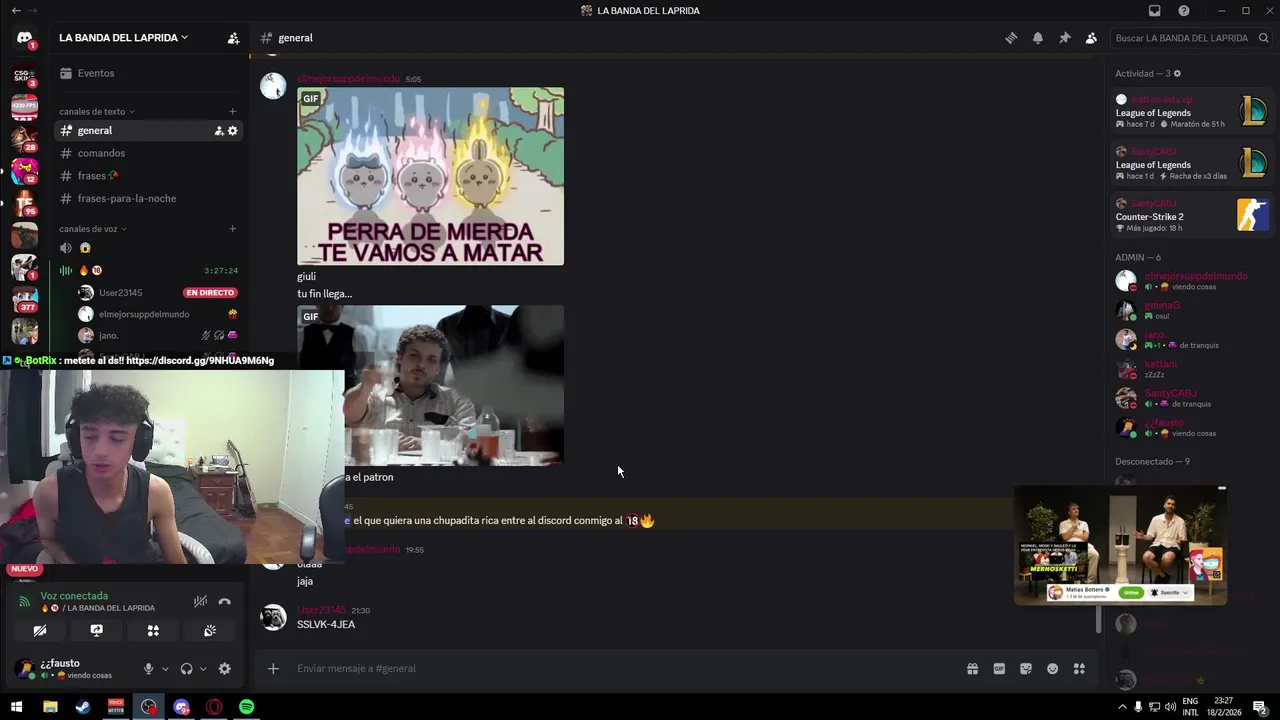The width and height of the screenshot is (1280, 720).
Task: Open File Explorer from the taskbar
Action: 50,707
